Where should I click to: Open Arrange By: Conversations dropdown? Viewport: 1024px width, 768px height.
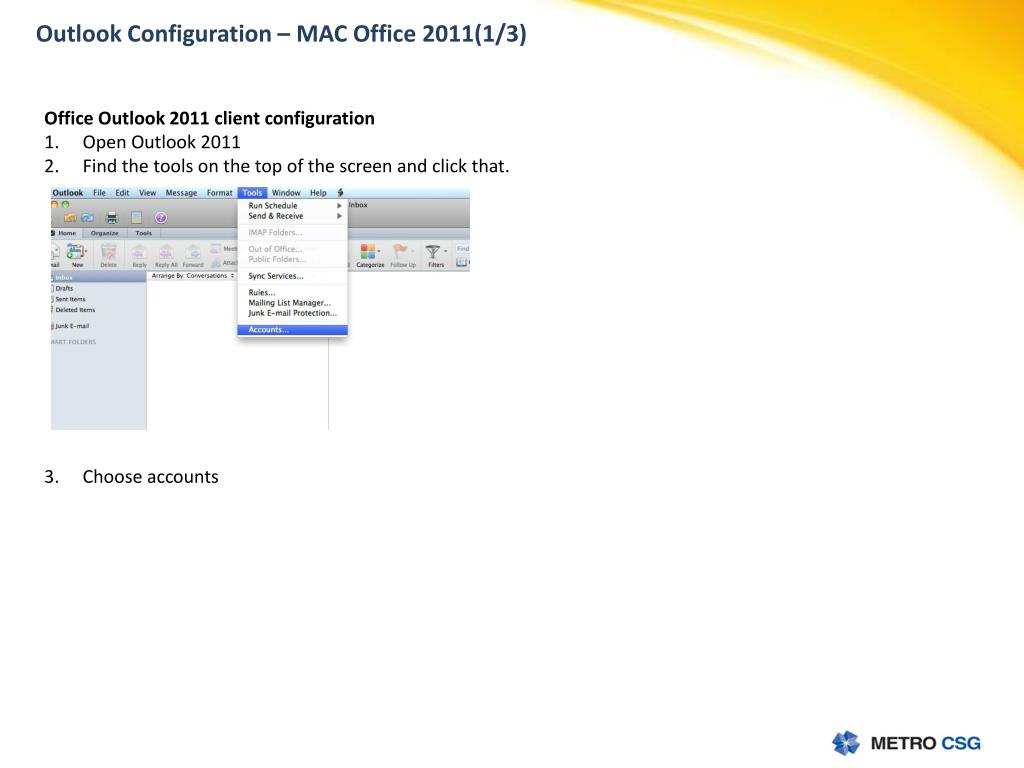pos(193,276)
